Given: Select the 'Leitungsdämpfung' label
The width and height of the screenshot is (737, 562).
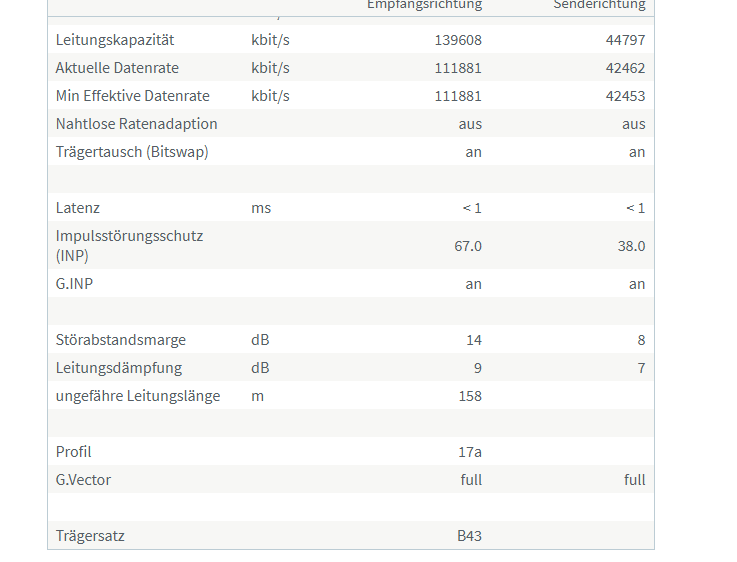Looking at the screenshot, I should click(x=119, y=367).
